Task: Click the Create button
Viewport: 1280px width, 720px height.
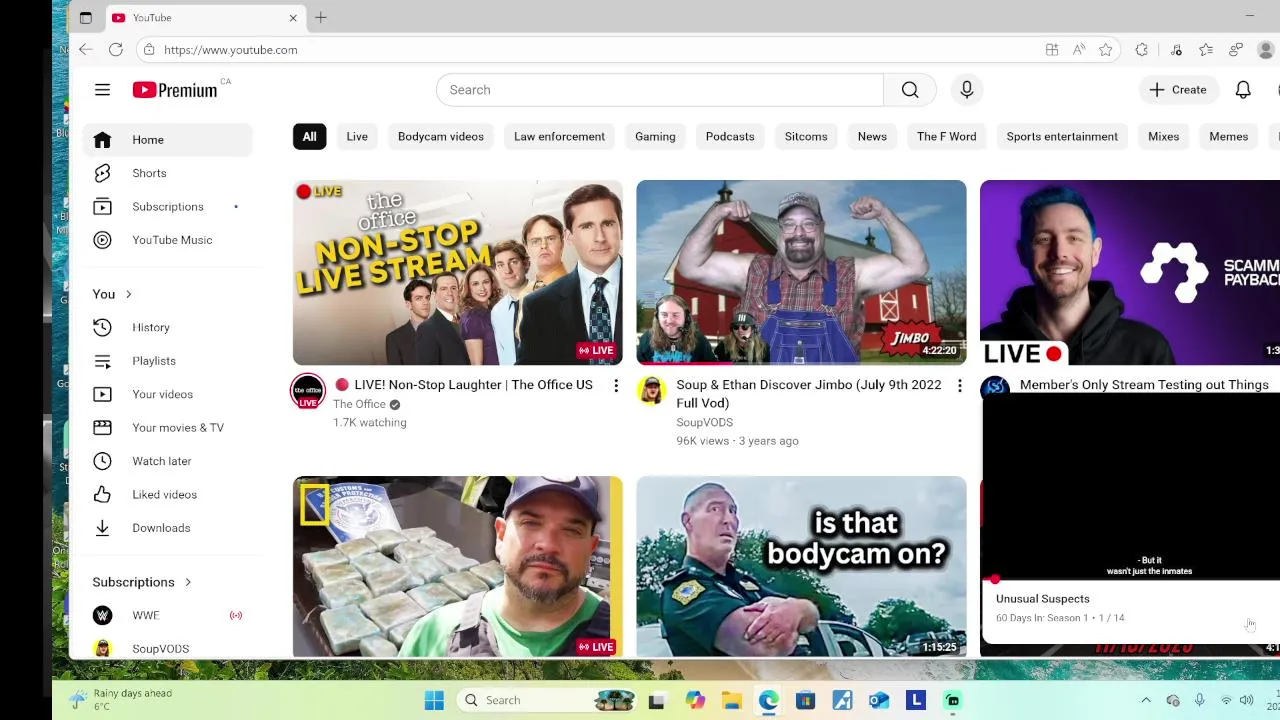Action: click(1179, 90)
